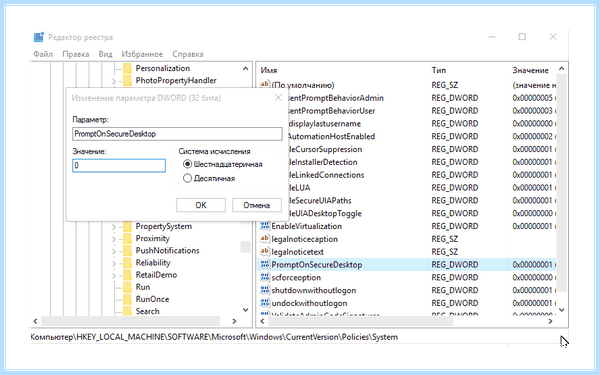Click tree pane scroll-down arrow
The image size is (600, 375).
(245, 310)
